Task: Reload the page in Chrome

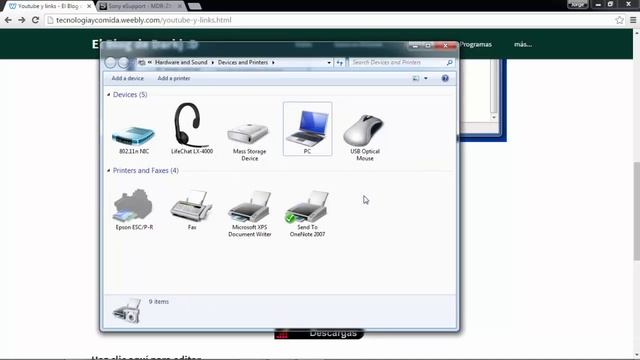Action: (x=36, y=20)
